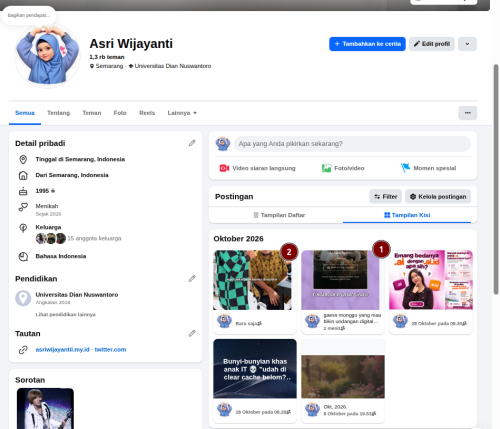The height and width of the screenshot is (429, 500).
Task: Go to the Foto tab
Action: pyautogui.click(x=120, y=113)
